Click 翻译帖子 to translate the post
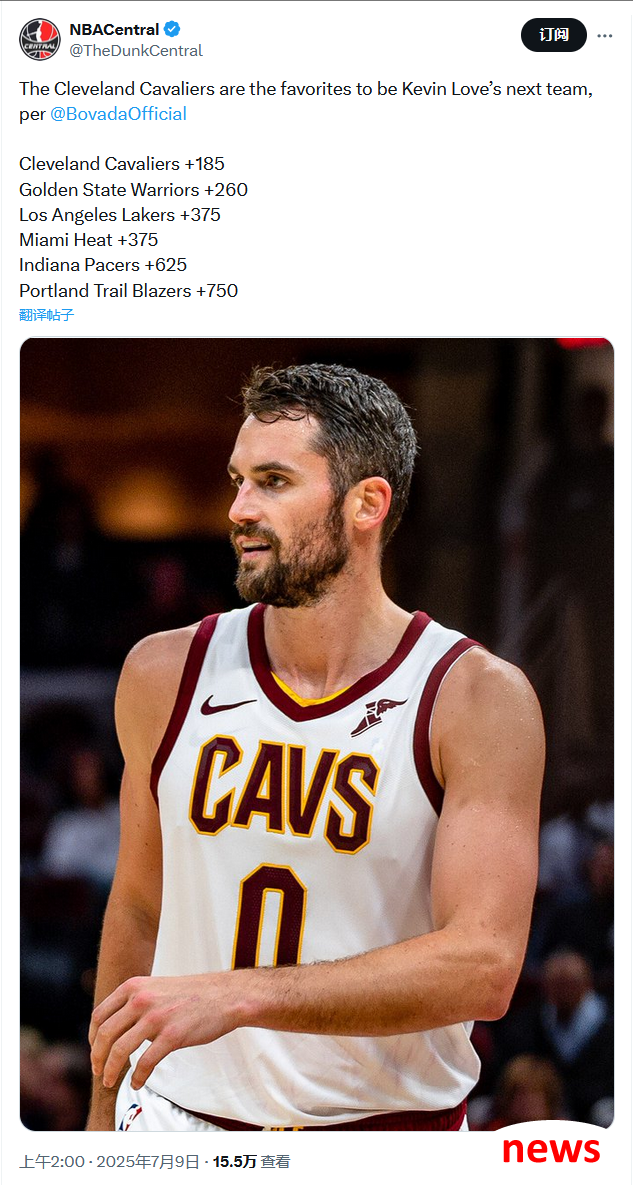Viewport: 633px width, 1185px height. [47, 315]
